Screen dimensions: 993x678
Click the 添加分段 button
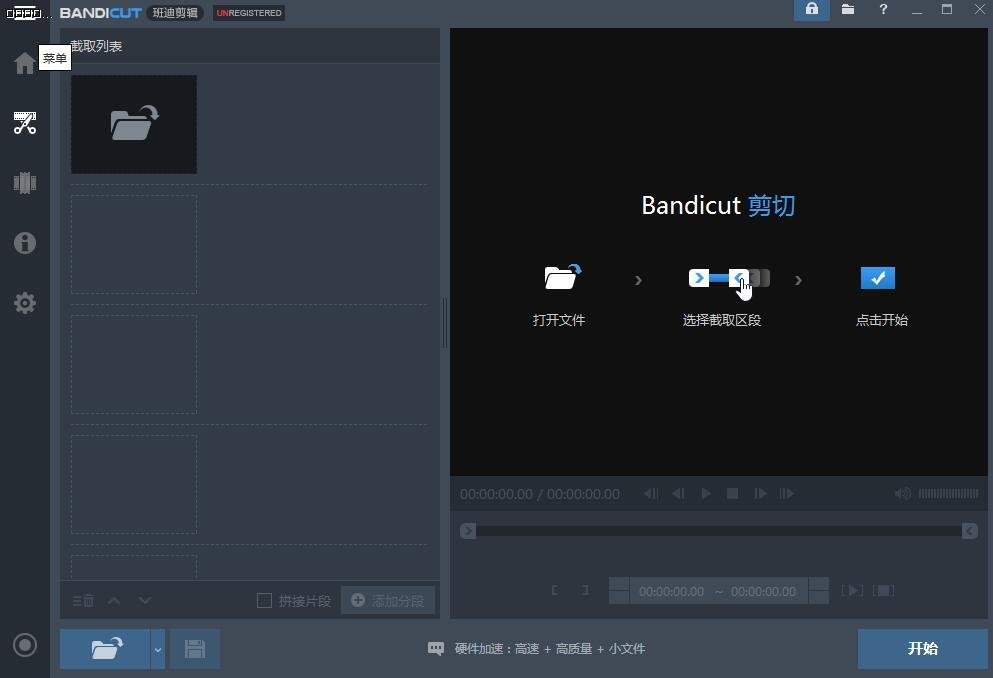pyautogui.click(x=388, y=600)
